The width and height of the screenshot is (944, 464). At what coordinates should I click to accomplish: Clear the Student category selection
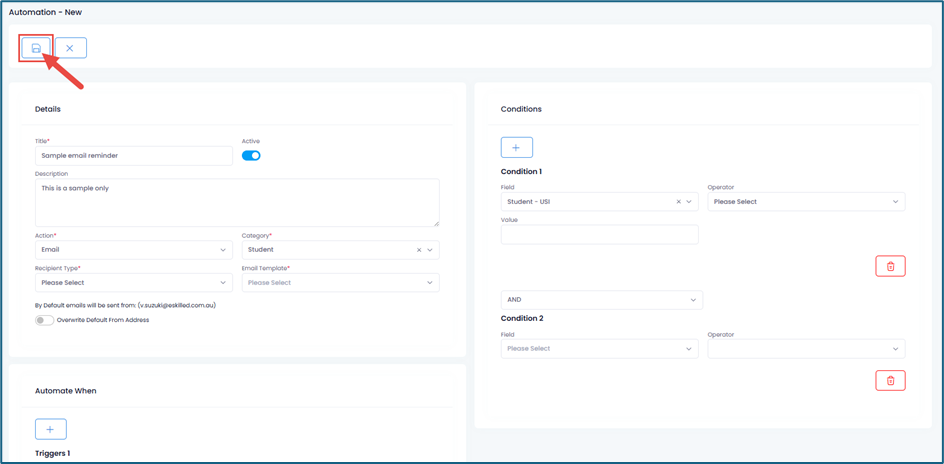pos(419,250)
